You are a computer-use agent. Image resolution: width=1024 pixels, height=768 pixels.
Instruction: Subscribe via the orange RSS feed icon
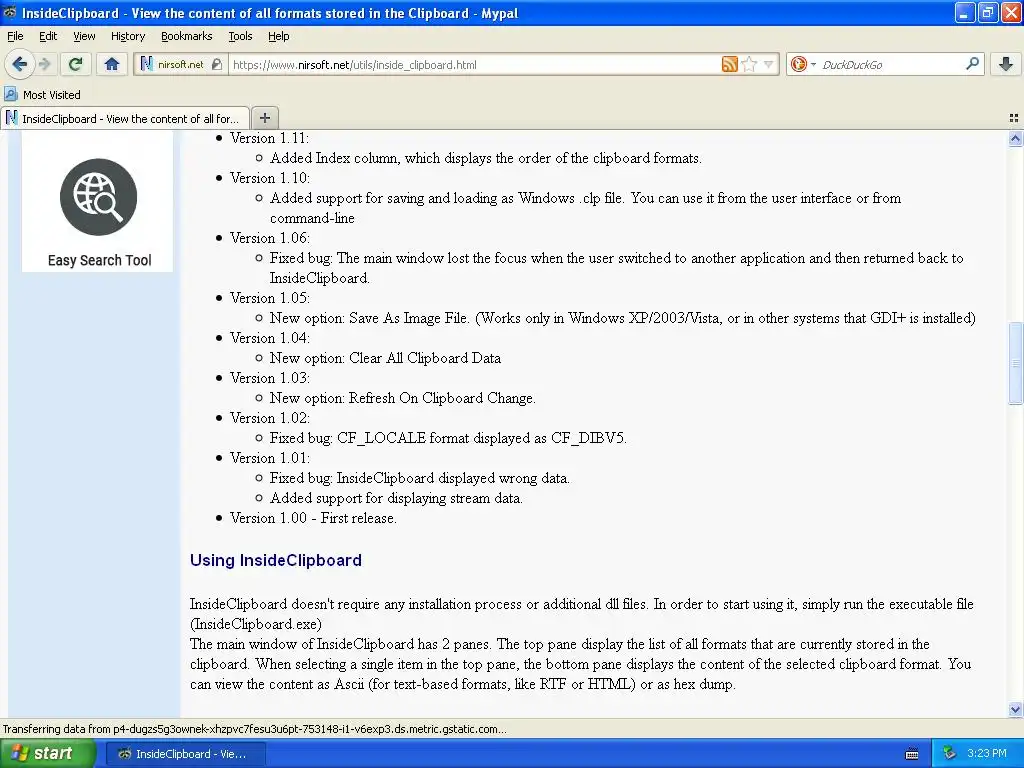pos(729,64)
